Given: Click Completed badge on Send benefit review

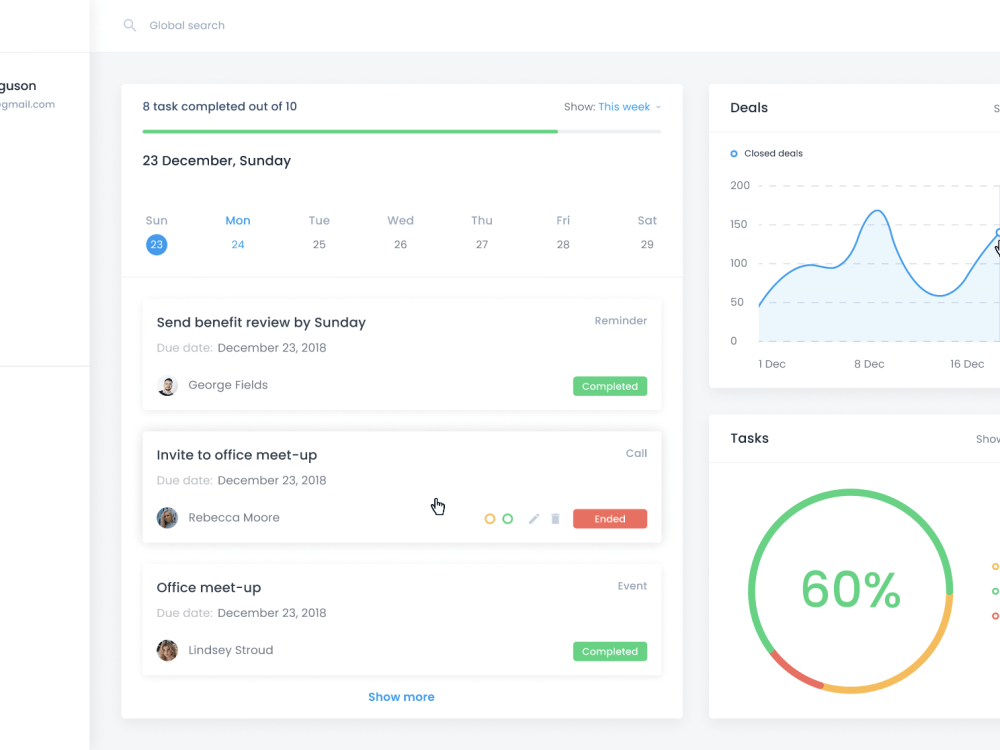Looking at the screenshot, I should coord(610,386).
